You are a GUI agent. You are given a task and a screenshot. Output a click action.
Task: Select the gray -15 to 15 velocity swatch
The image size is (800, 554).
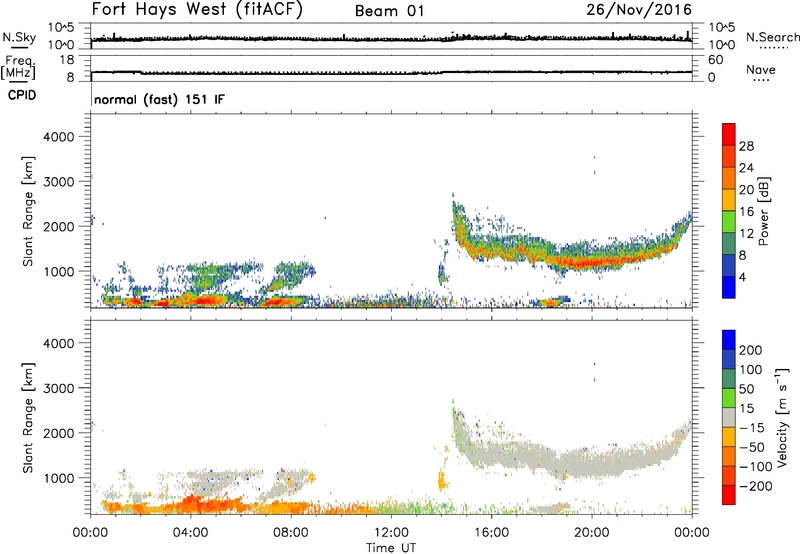coord(729,418)
